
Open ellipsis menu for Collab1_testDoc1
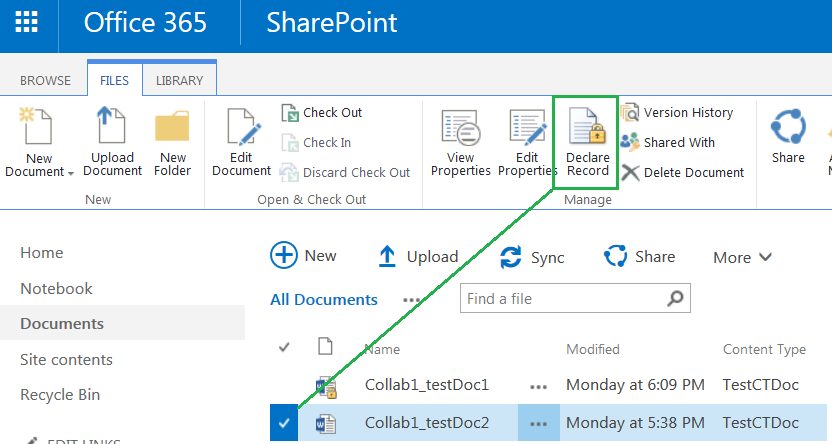(539, 385)
